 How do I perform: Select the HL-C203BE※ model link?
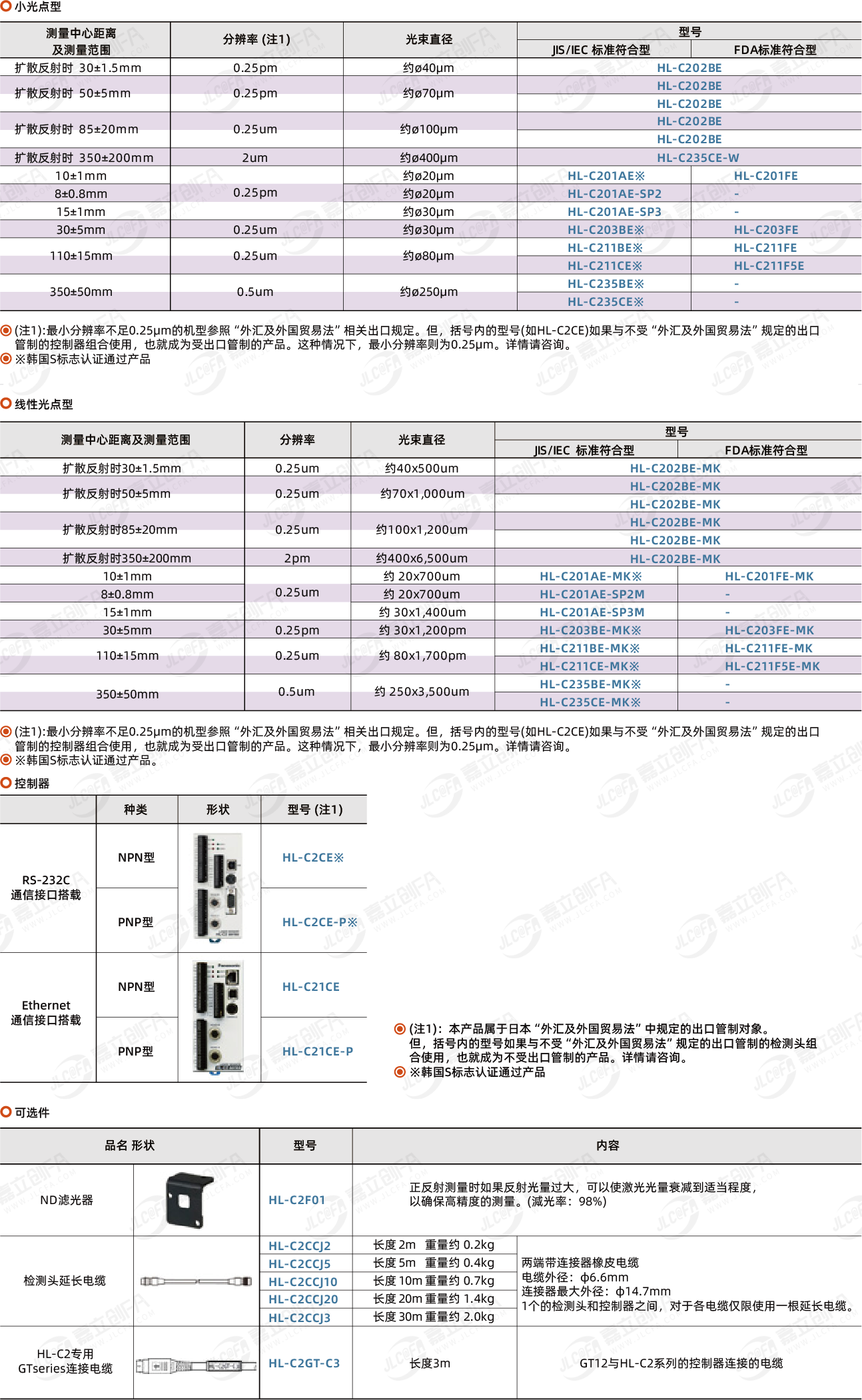tap(606, 230)
